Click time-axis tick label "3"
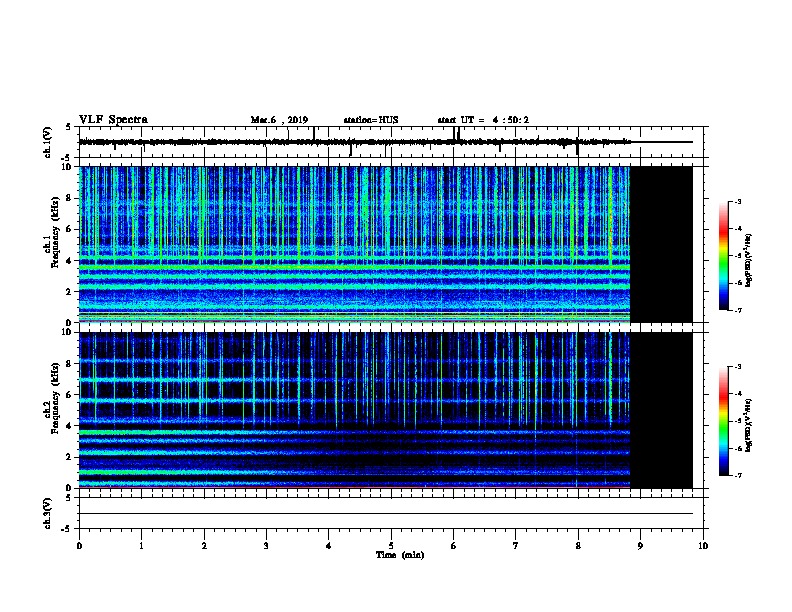792x612 pixels. point(266,546)
